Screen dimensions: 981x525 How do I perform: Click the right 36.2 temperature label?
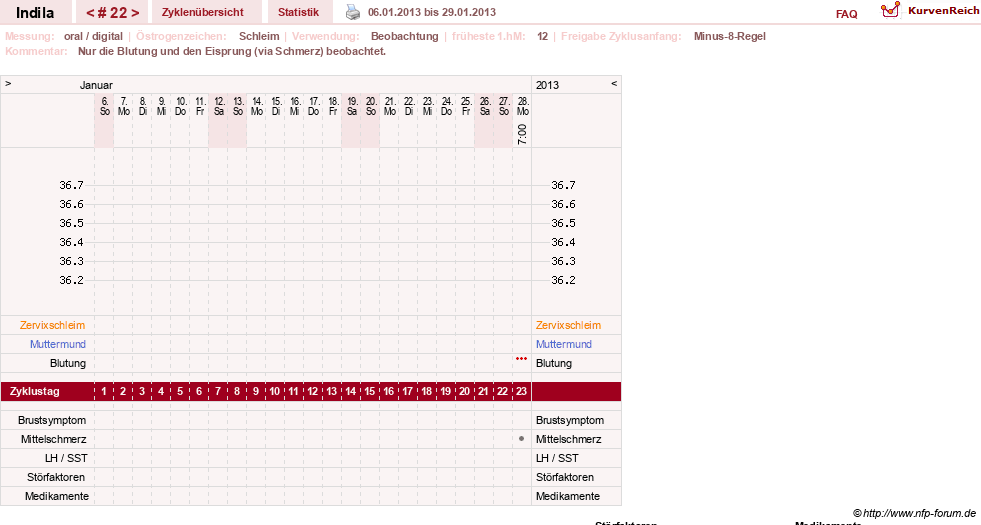[x=563, y=280]
